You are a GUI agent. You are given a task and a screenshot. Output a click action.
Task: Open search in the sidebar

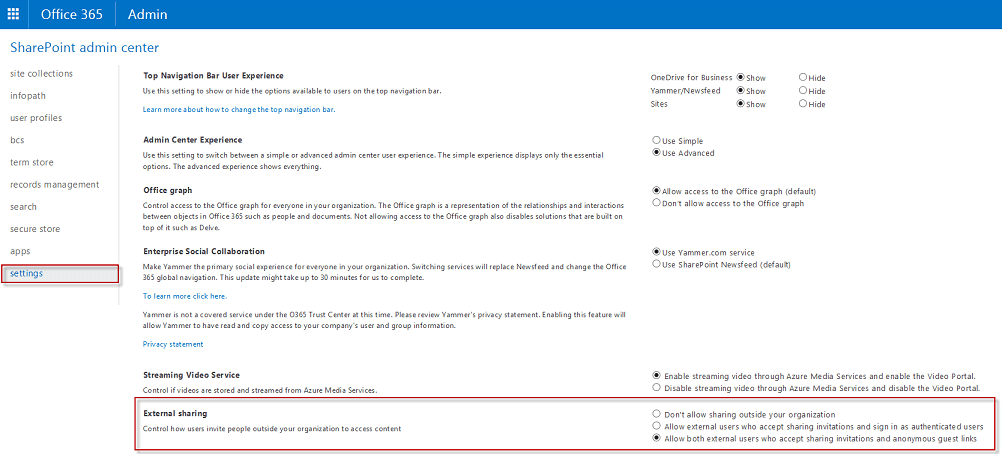point(24,207)
